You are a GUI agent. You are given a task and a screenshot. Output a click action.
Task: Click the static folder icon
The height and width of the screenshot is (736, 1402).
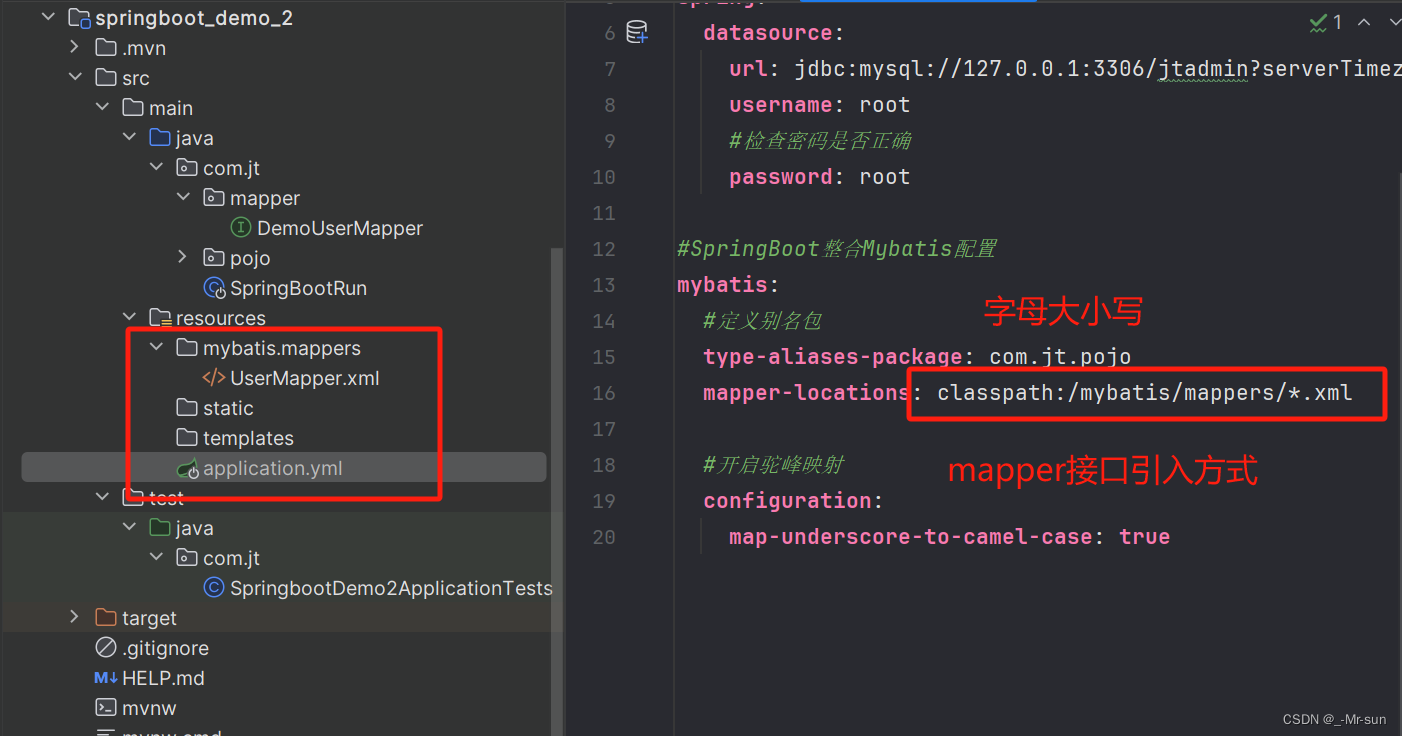click(x=187, y=408)
